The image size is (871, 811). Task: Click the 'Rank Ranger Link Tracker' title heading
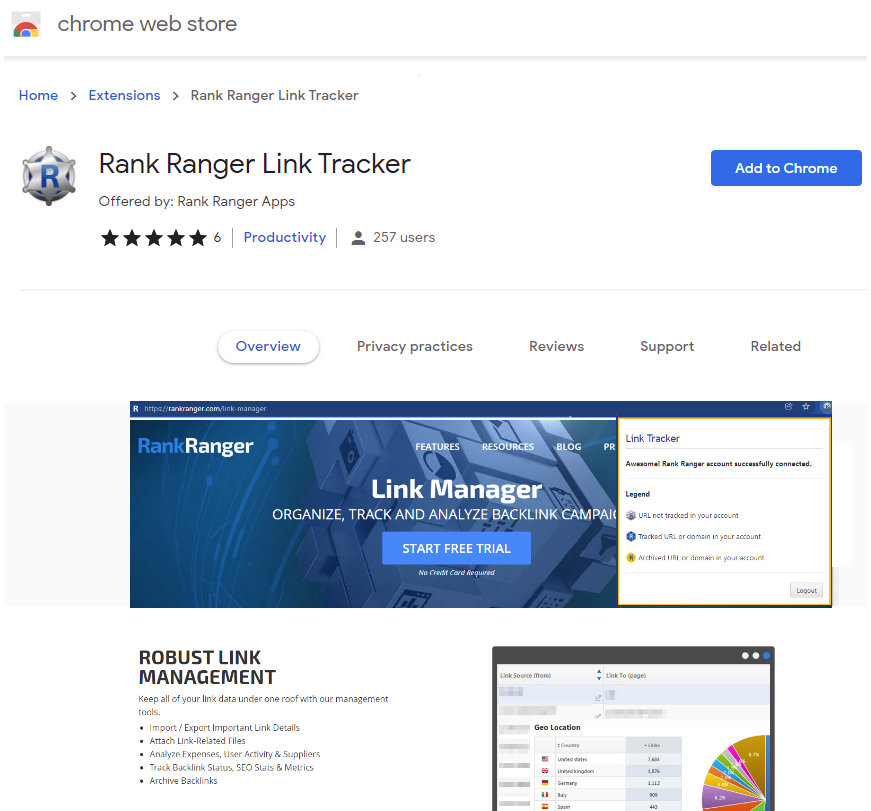click(x=254, y=164)
